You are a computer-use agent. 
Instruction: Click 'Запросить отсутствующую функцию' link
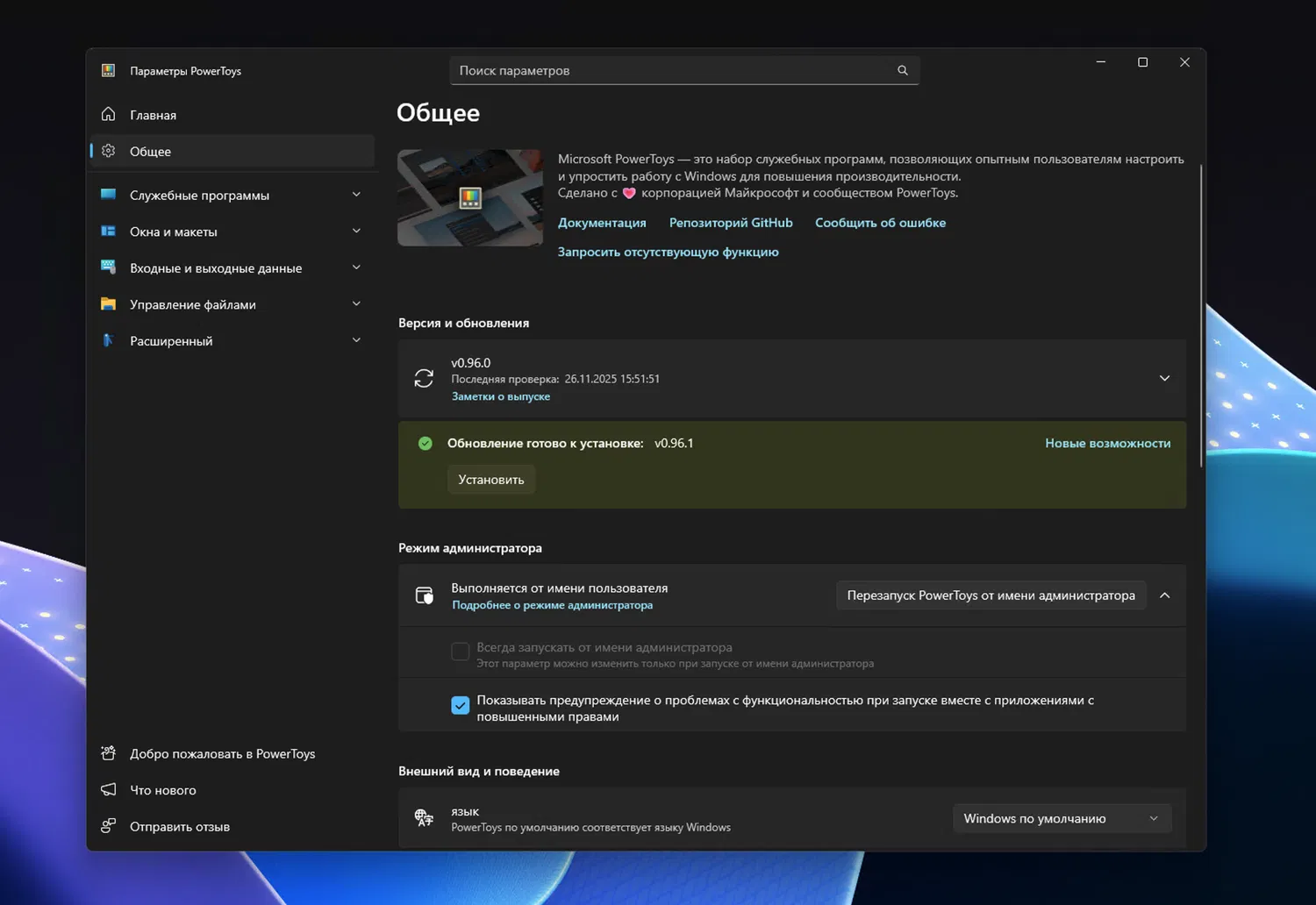(669, 252)
